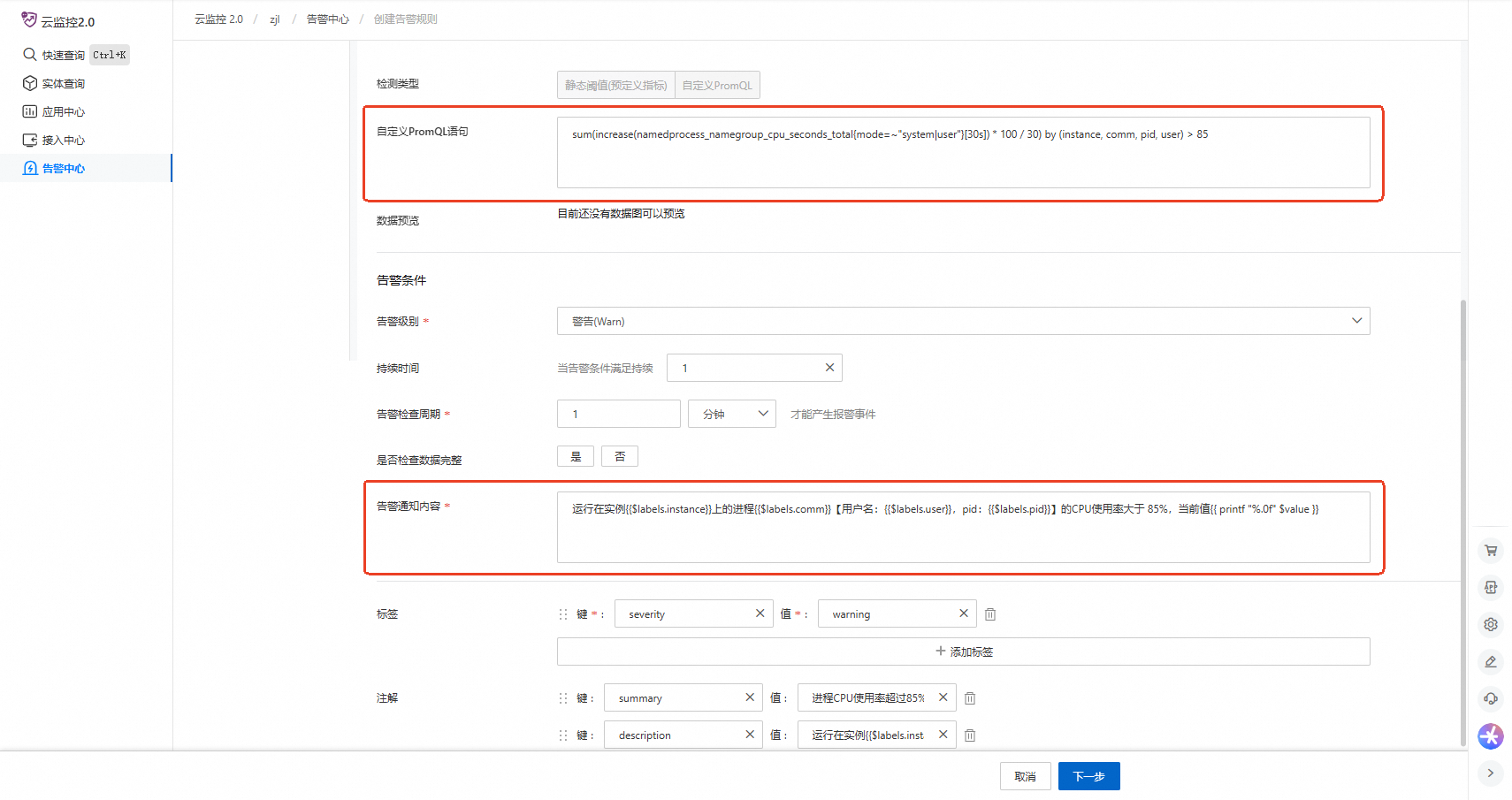Clear the warning value field
The height and width of the screenshot is (800, 1512).
[x=964, y=613]
